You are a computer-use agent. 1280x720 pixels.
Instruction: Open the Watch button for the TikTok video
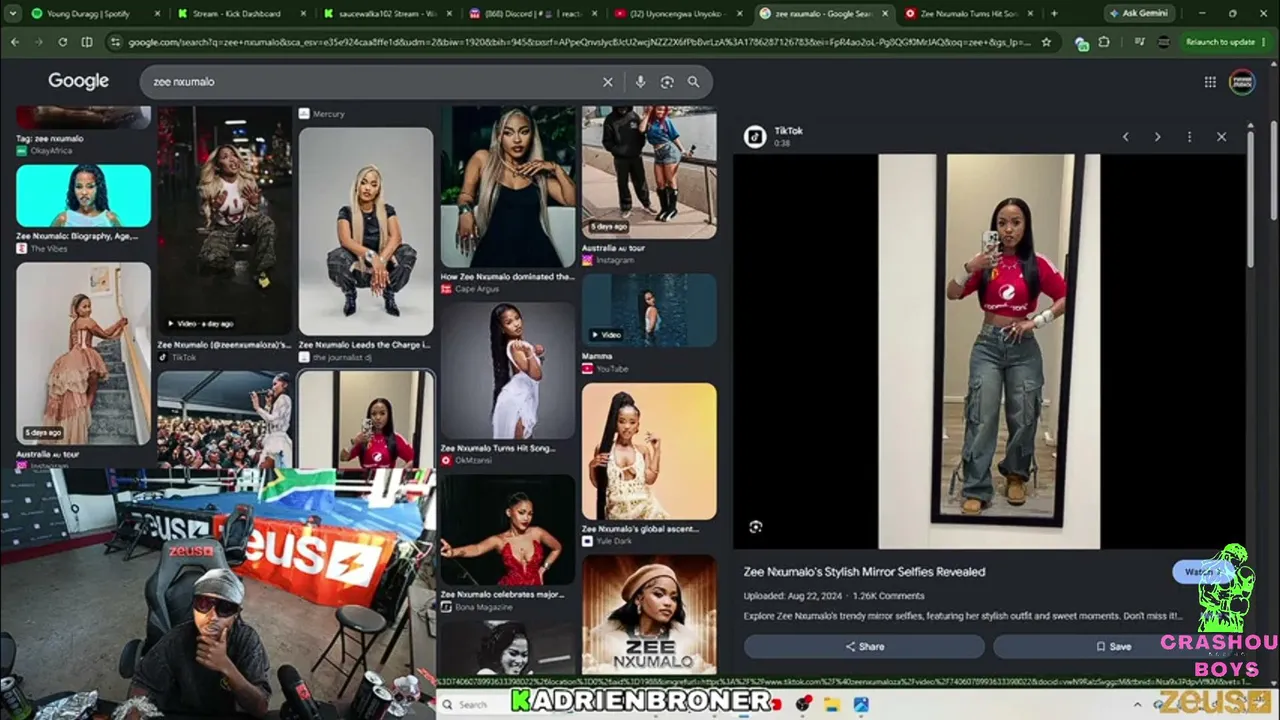point(1203,572)
